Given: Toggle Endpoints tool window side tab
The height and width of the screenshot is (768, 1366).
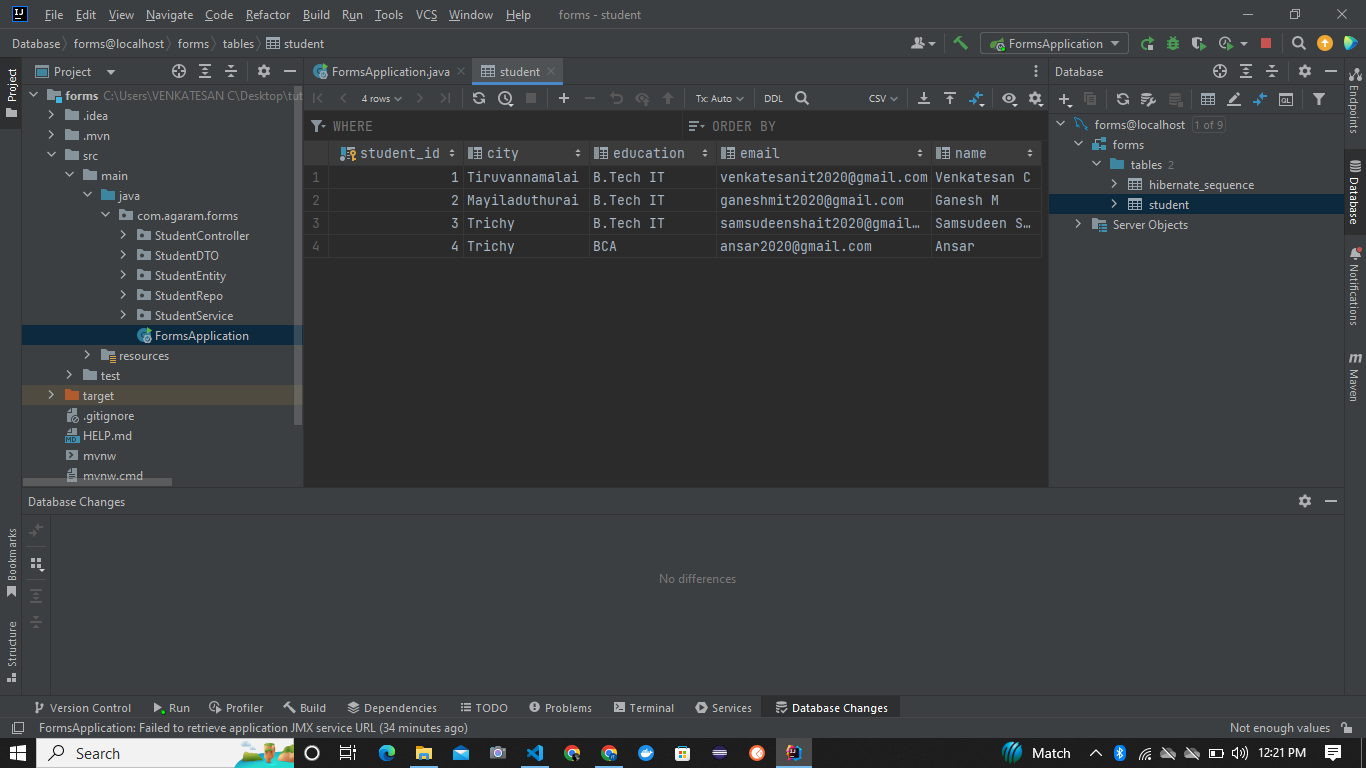Looking at the screenshot, I should coord(1355,100).
